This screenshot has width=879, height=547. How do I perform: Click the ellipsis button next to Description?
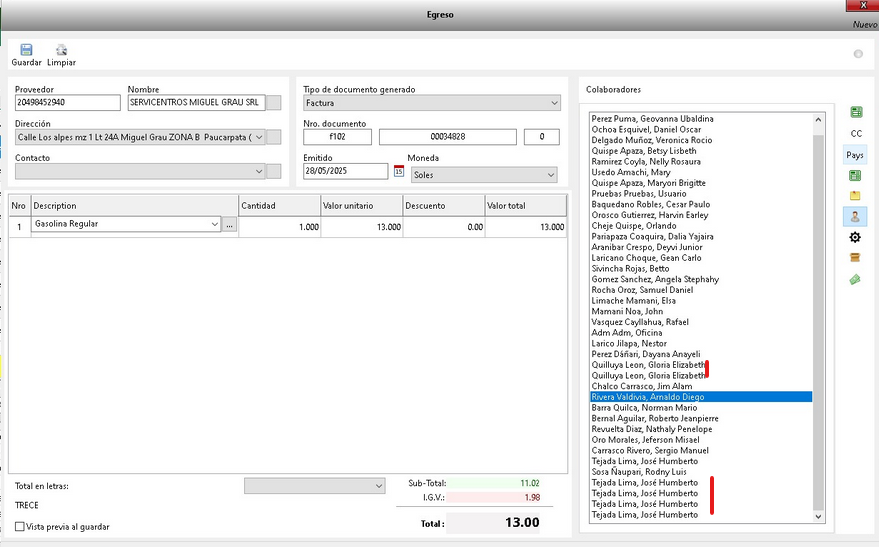(230, 227)
